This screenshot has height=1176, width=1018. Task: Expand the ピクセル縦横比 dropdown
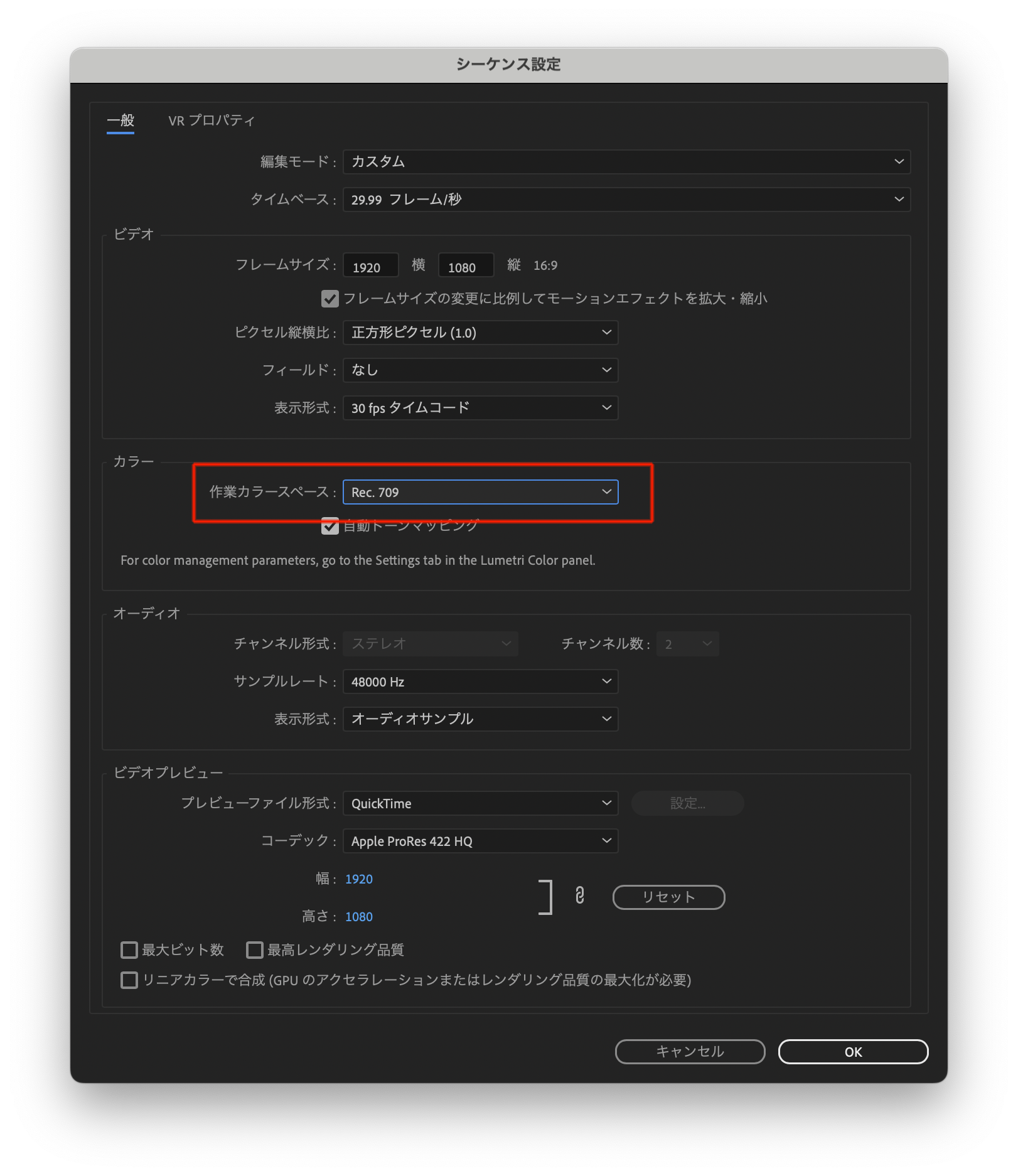coord(480,333)
